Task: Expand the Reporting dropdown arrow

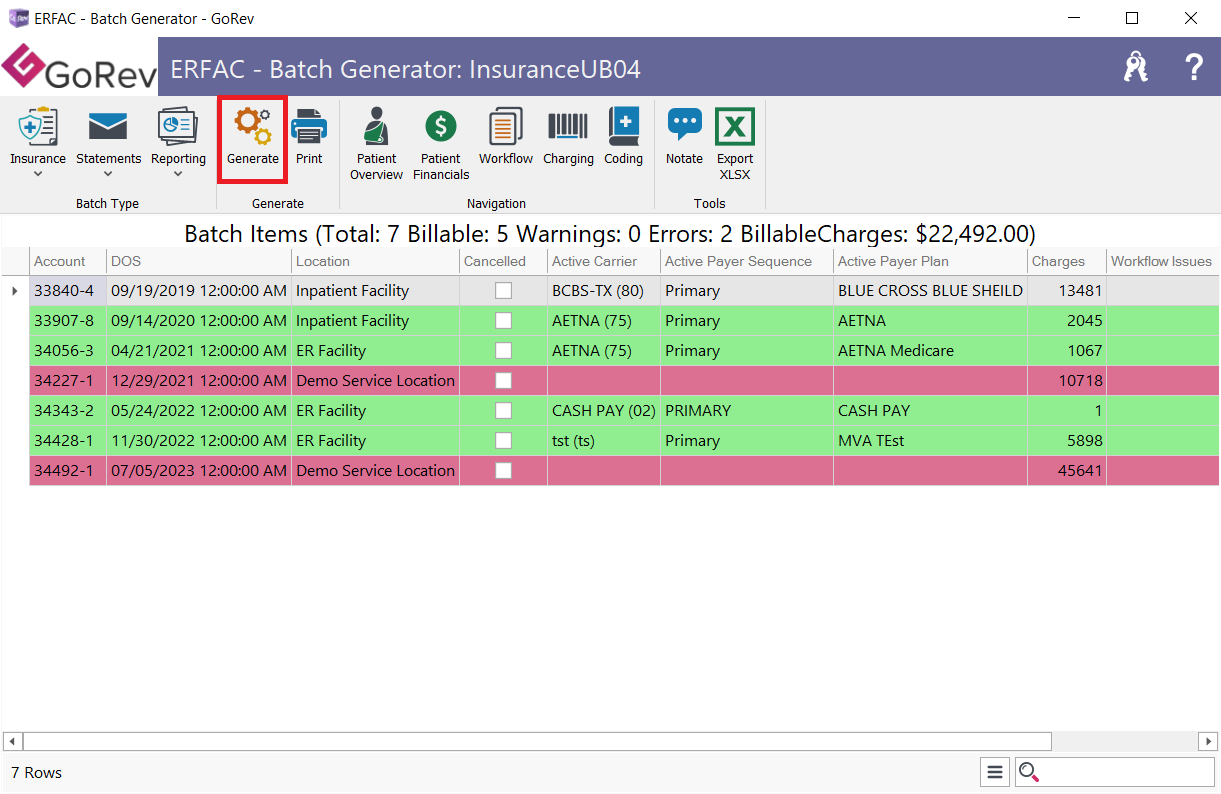Action: click(178, 174)
